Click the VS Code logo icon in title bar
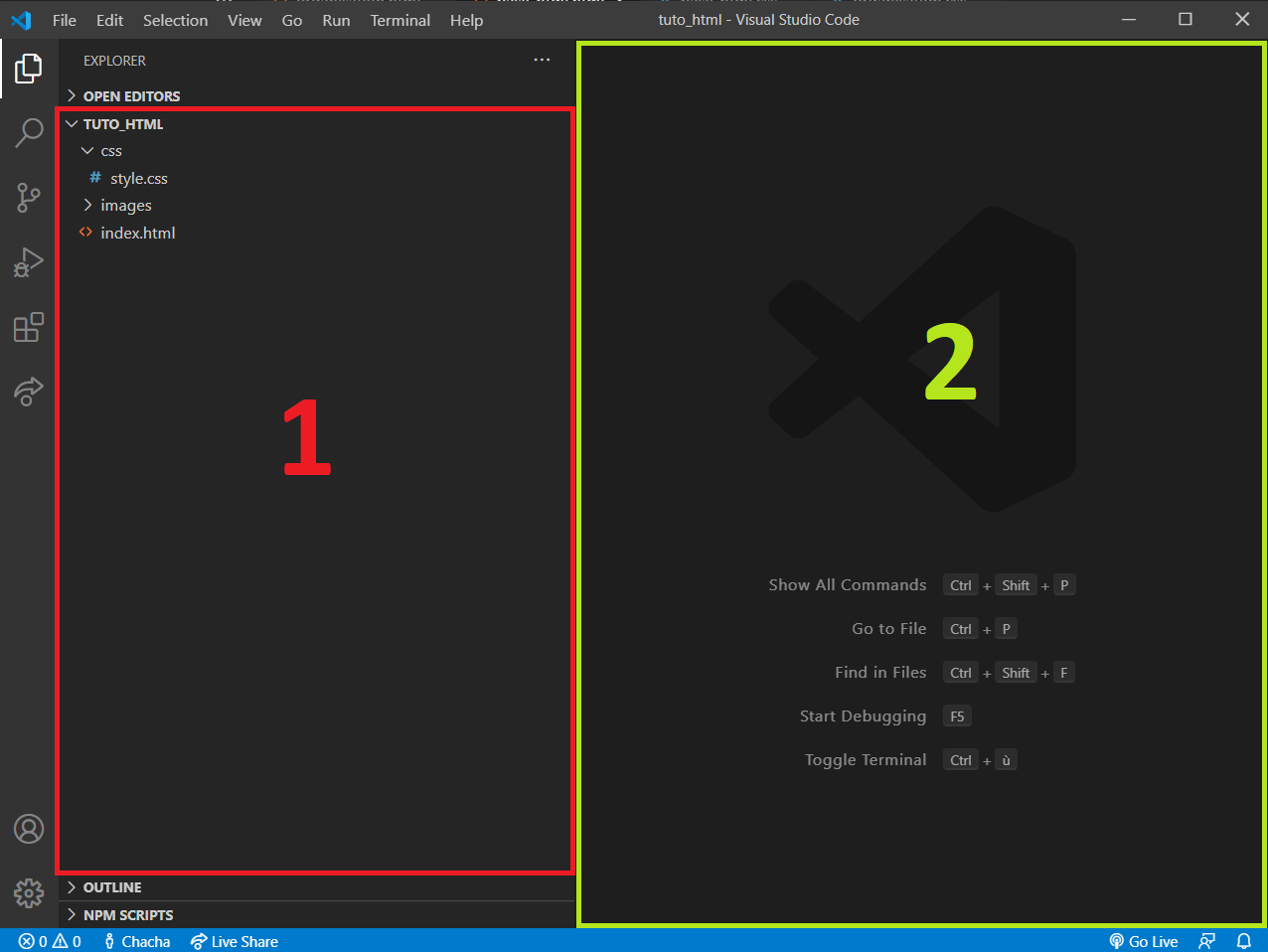1268x952 pixels. point(21,20)
